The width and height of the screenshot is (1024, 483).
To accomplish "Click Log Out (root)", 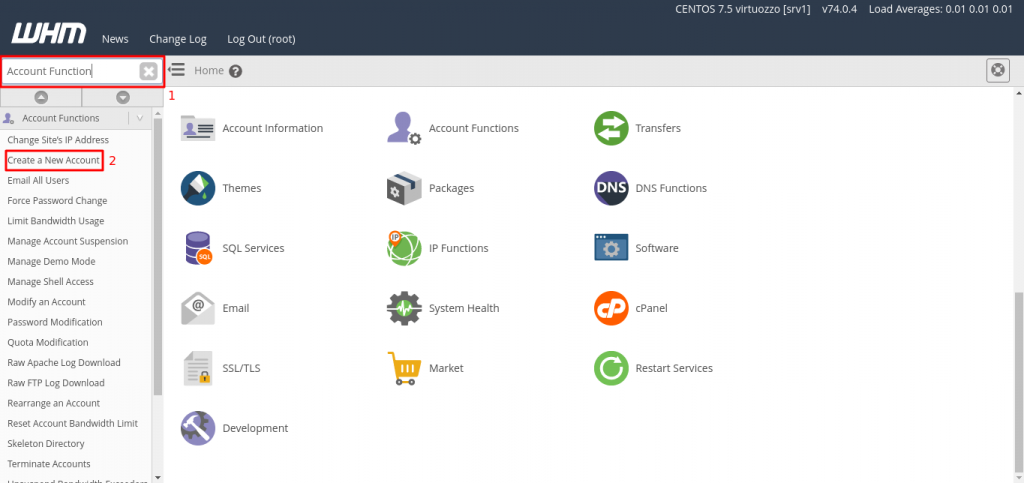I will point(261,39).
